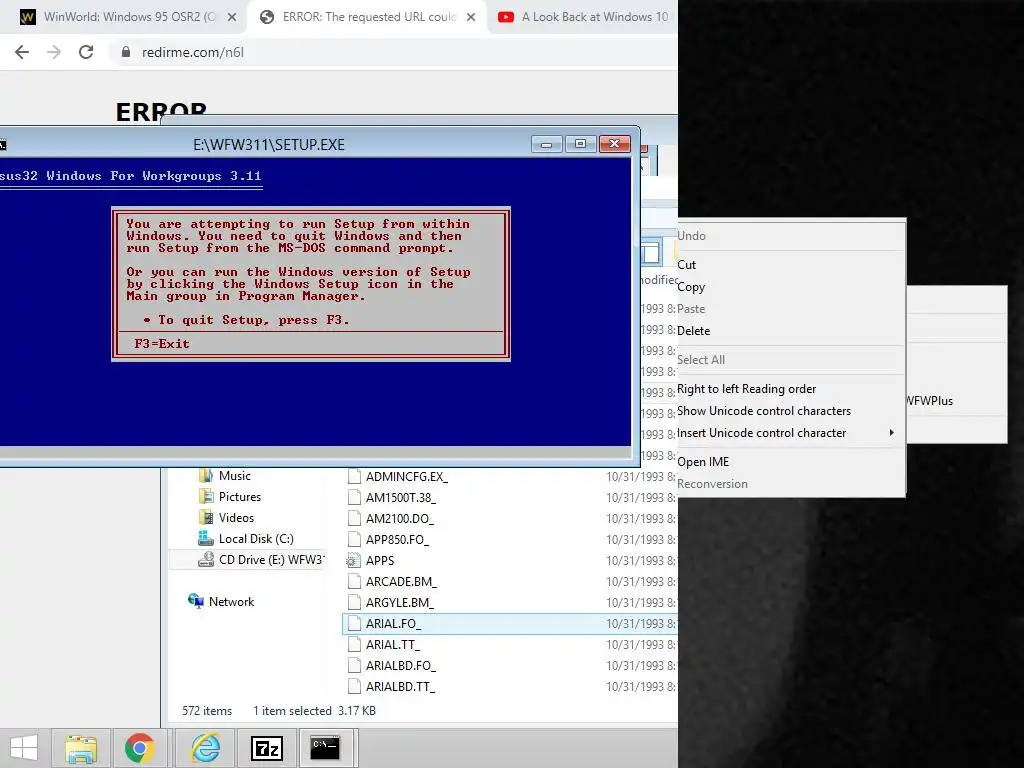Select file AM1500T.38_
1024x768 pixels.
click(x=400, y=498)
